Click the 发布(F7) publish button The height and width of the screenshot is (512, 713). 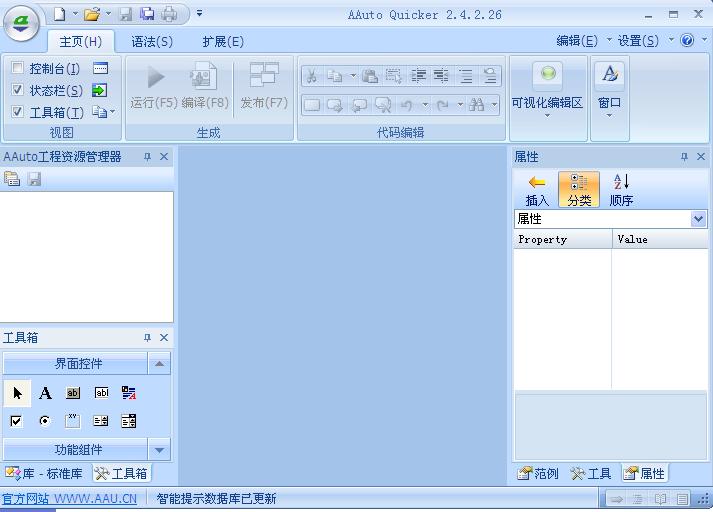click(264, 86)
